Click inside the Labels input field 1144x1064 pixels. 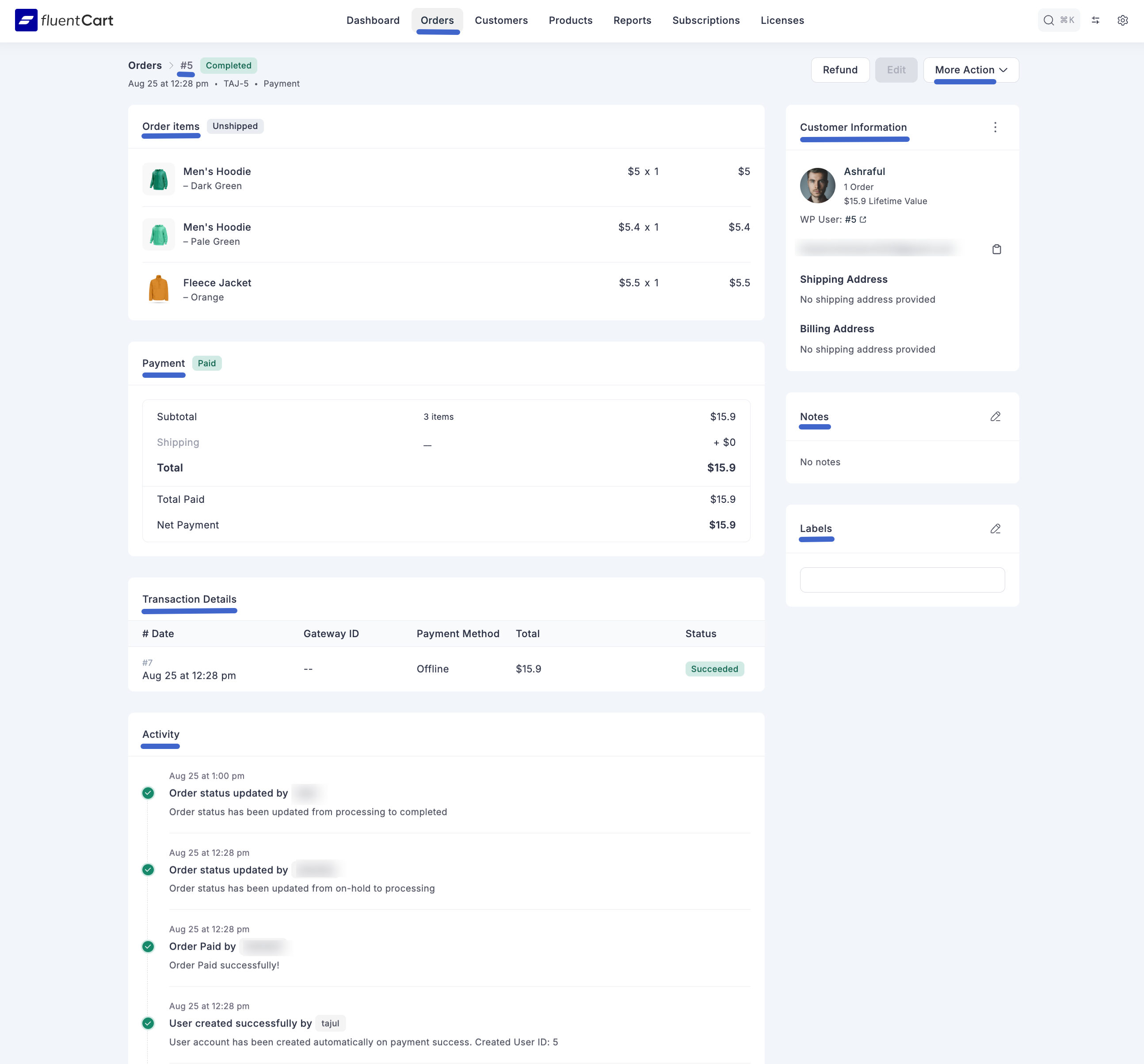(x=902, y=580)
